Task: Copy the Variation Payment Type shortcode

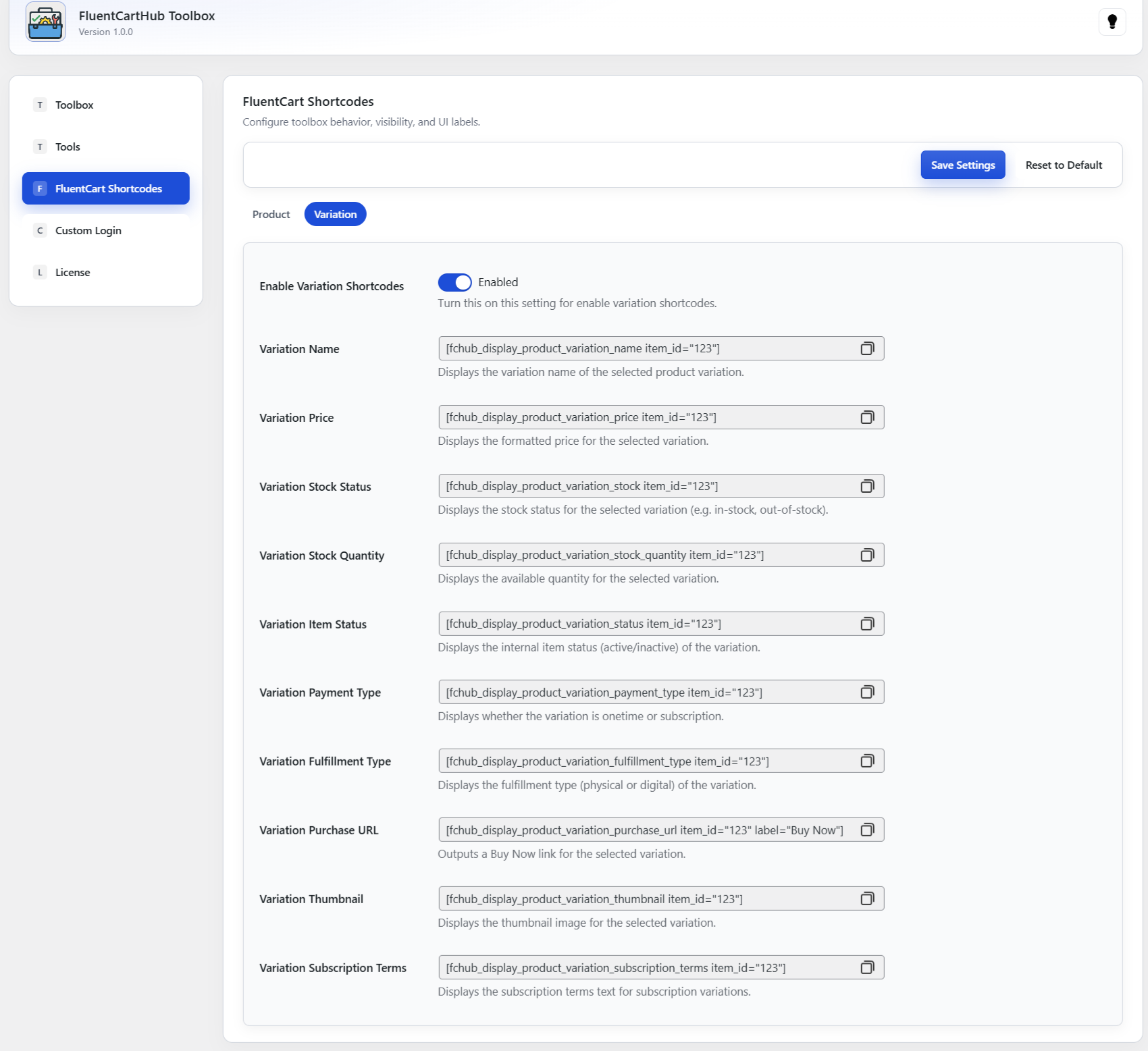Action: pyautogui.click(x=867, y=692)
